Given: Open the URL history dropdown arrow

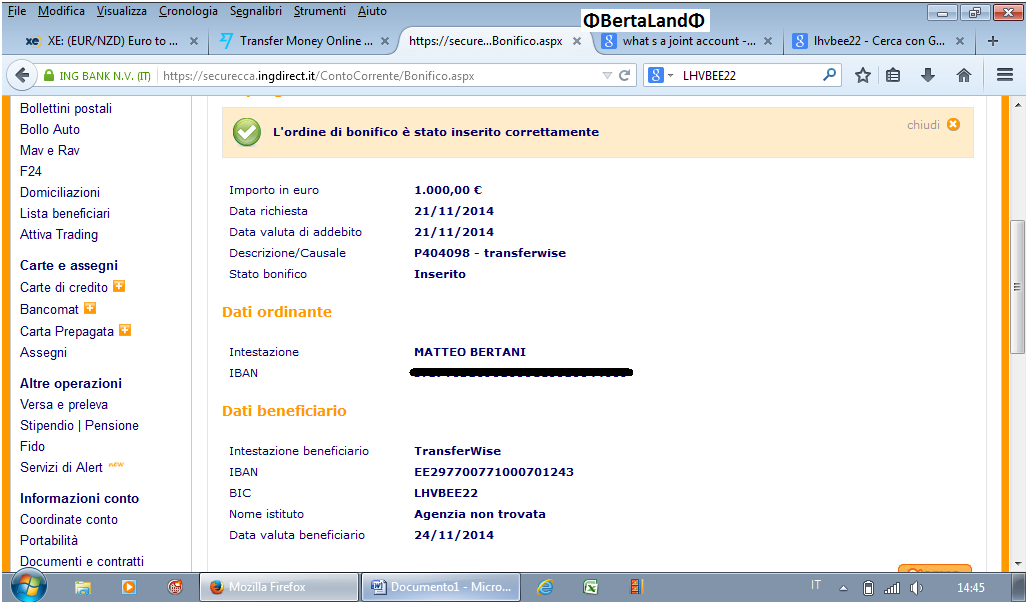Looking at the screenshot, I should (607, 75).
